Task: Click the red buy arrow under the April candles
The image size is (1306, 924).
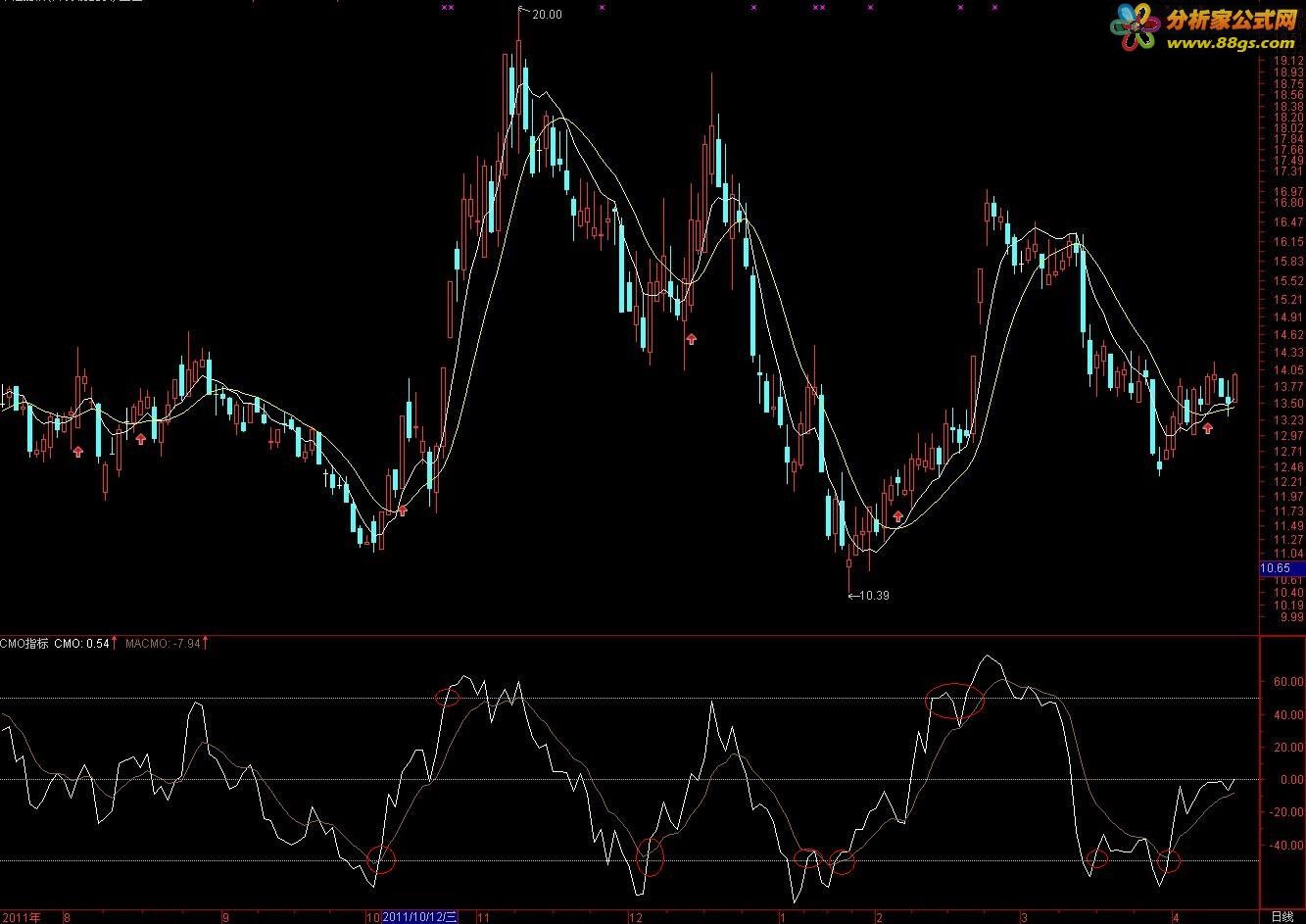Action: tap(1208, 428)
